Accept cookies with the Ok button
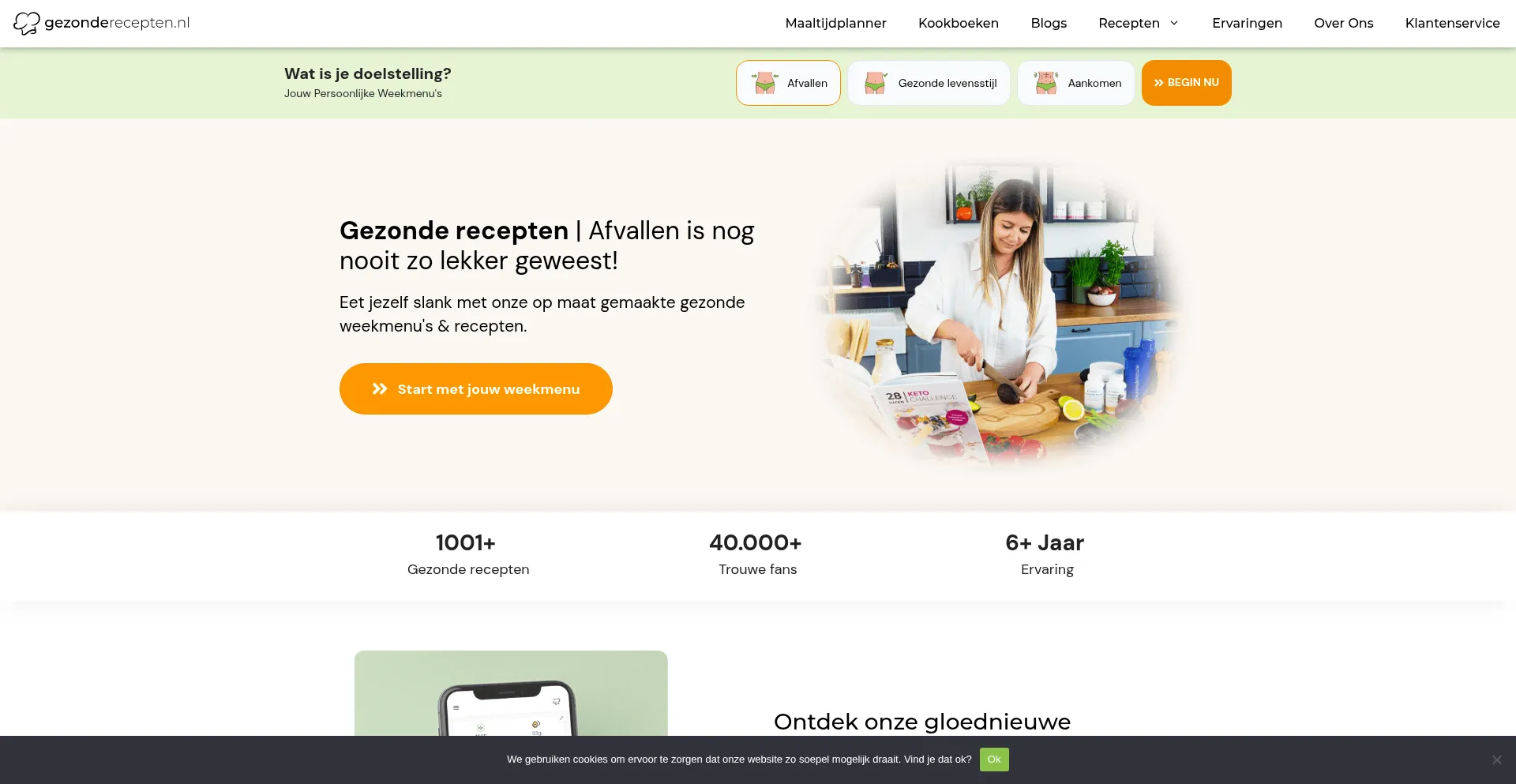 pos(994,760)
